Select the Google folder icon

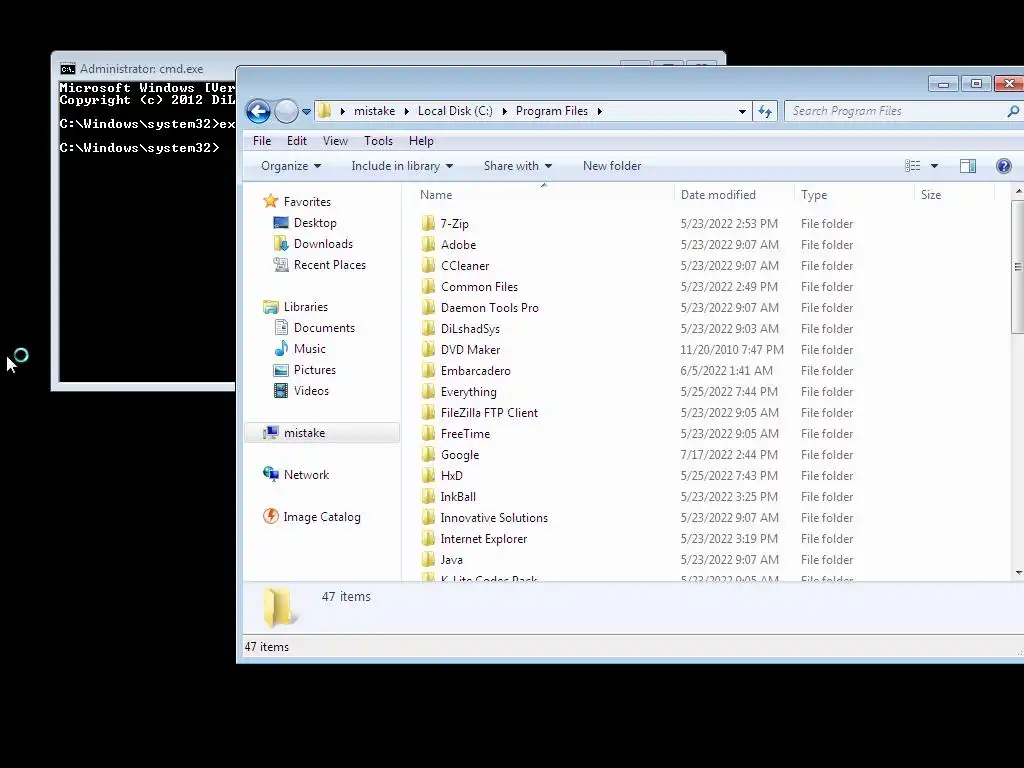coord(428,454)
